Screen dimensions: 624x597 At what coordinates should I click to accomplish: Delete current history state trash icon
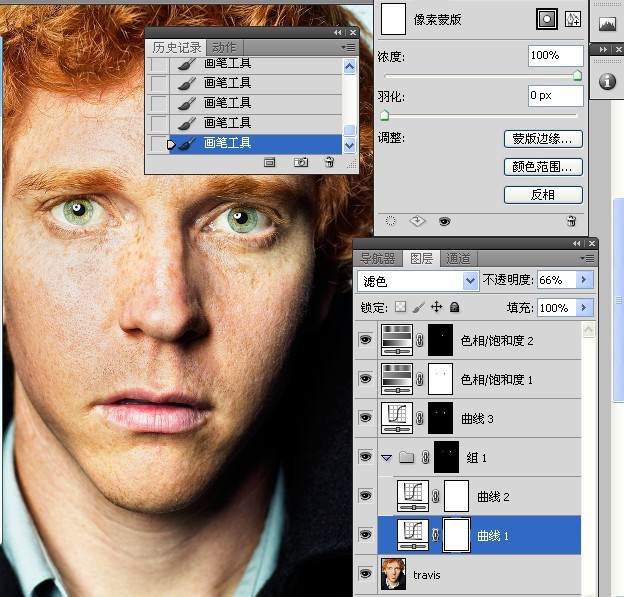(x=329, y=162)
